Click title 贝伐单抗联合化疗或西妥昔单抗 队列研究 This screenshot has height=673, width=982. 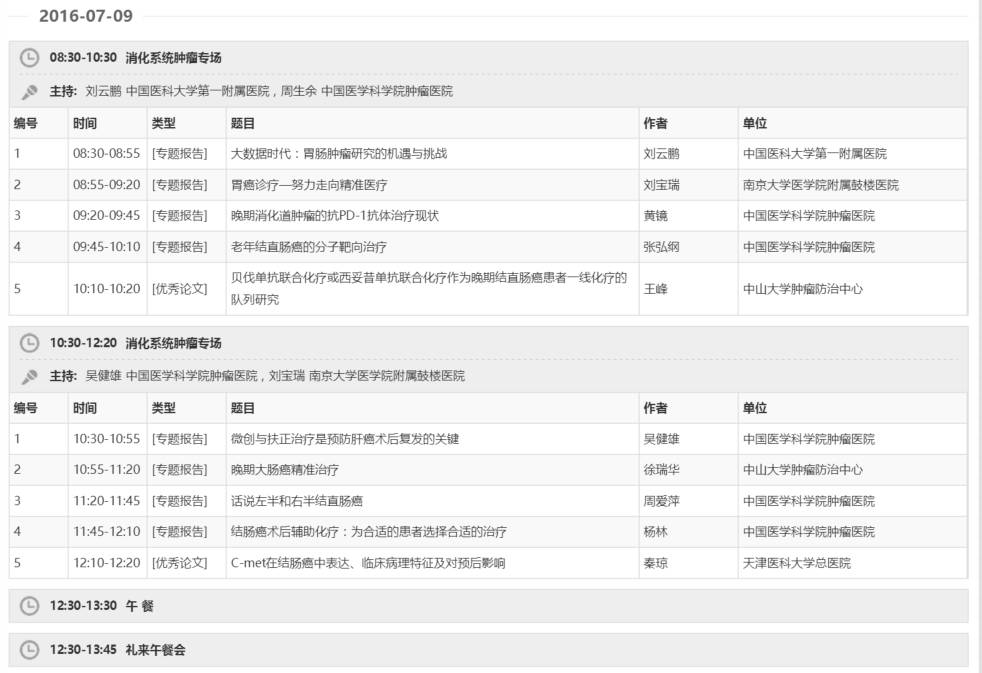tap(429, 289)
